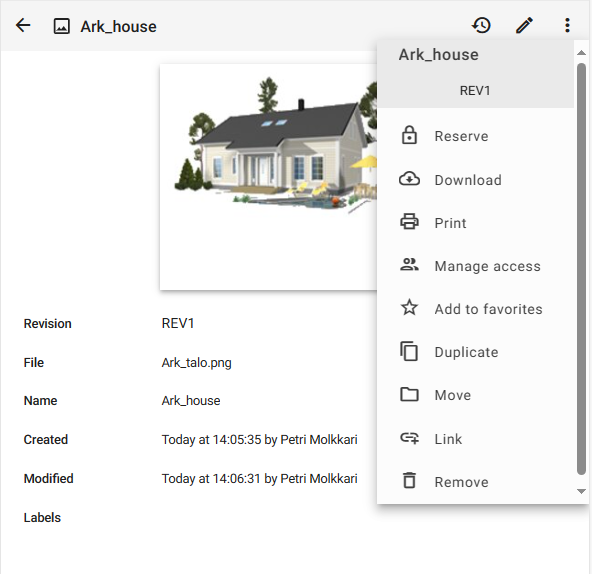Click the house preview thumbnail
This screenshot has height=574, width=592.
[268, 177]
